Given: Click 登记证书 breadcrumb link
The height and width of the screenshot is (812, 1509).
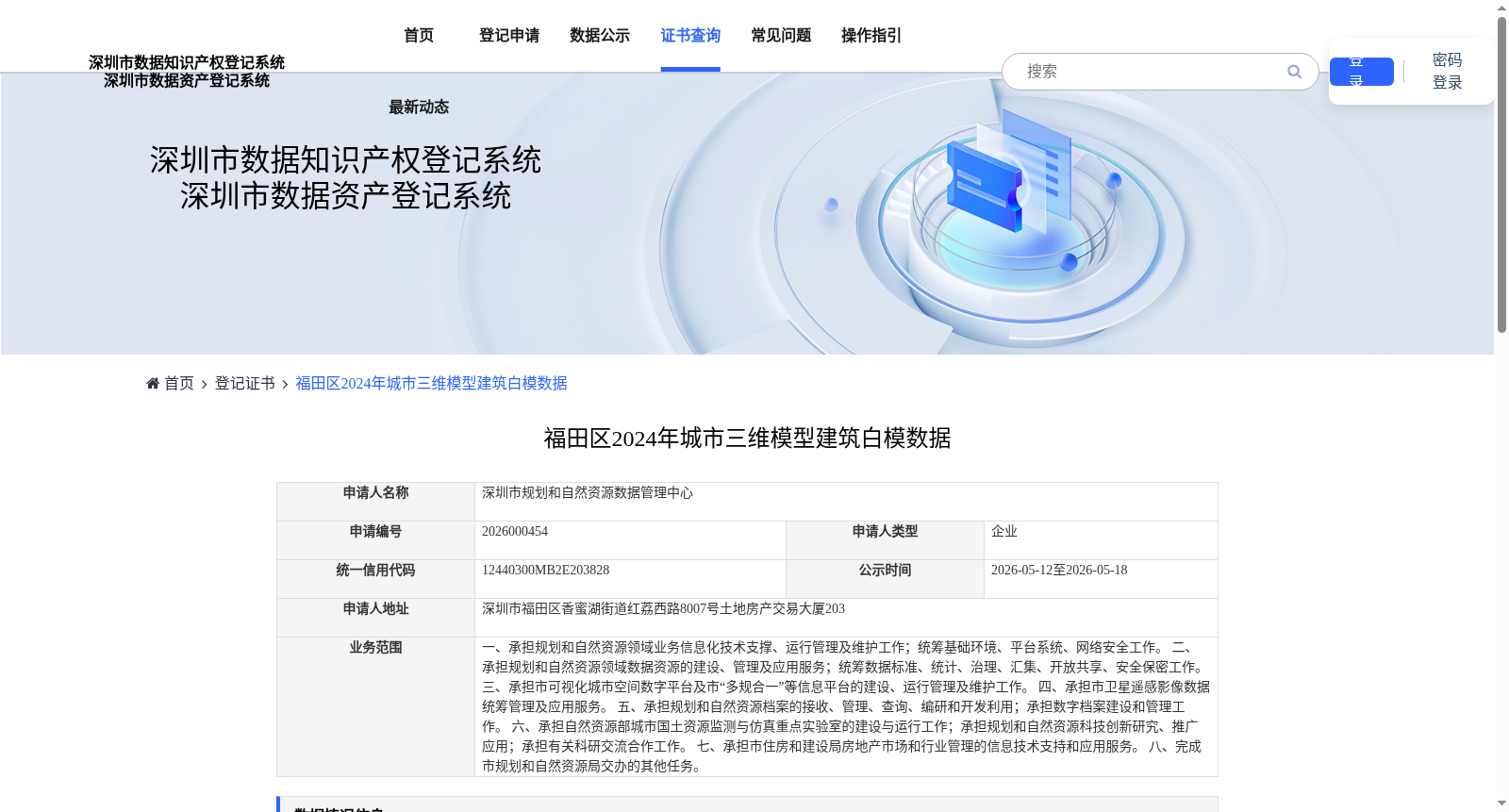Looking at the screenshot, I should click(x=245, y=383).
